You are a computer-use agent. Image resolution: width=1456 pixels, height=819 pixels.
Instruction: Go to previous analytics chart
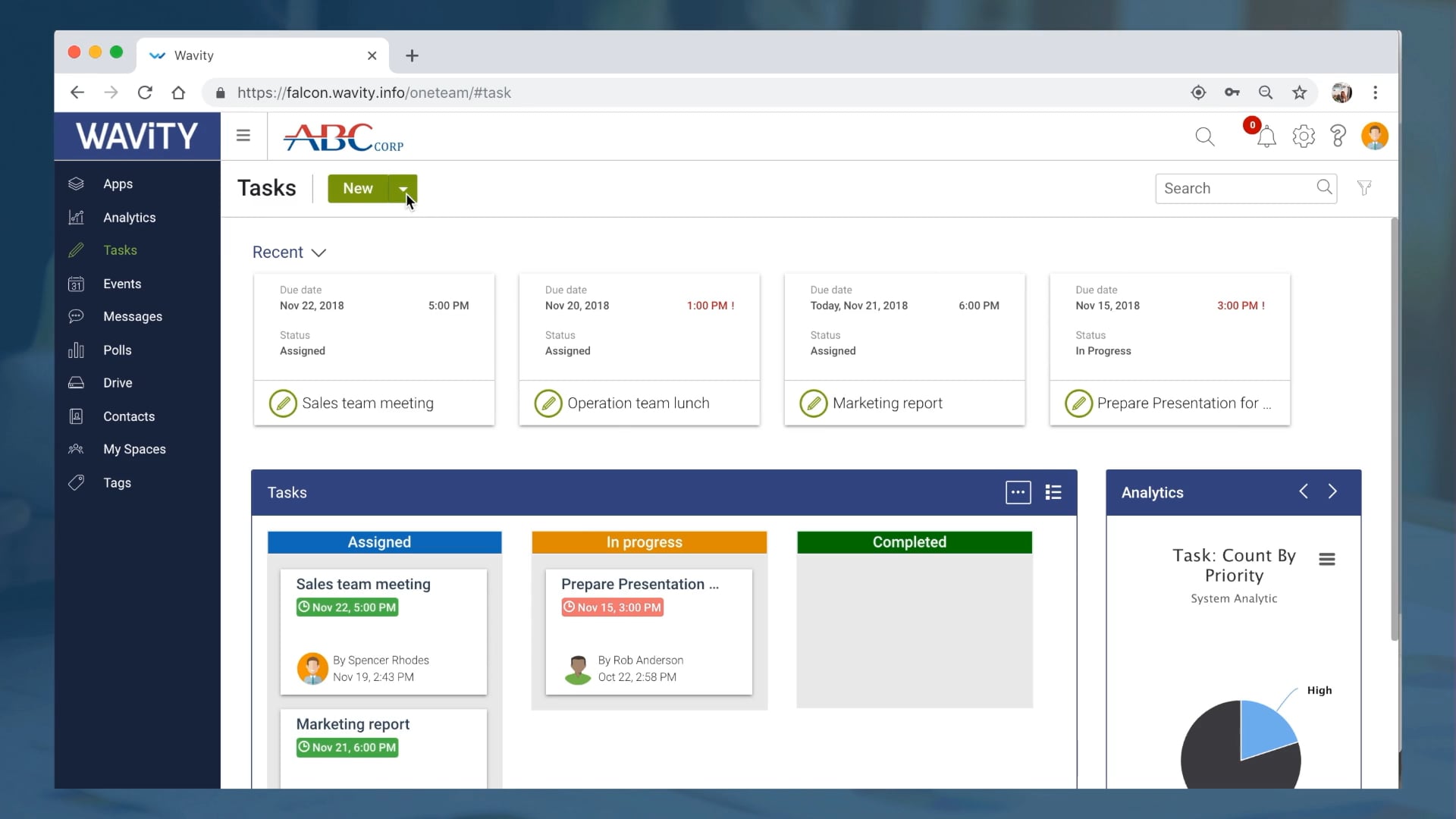[1304, 491]
